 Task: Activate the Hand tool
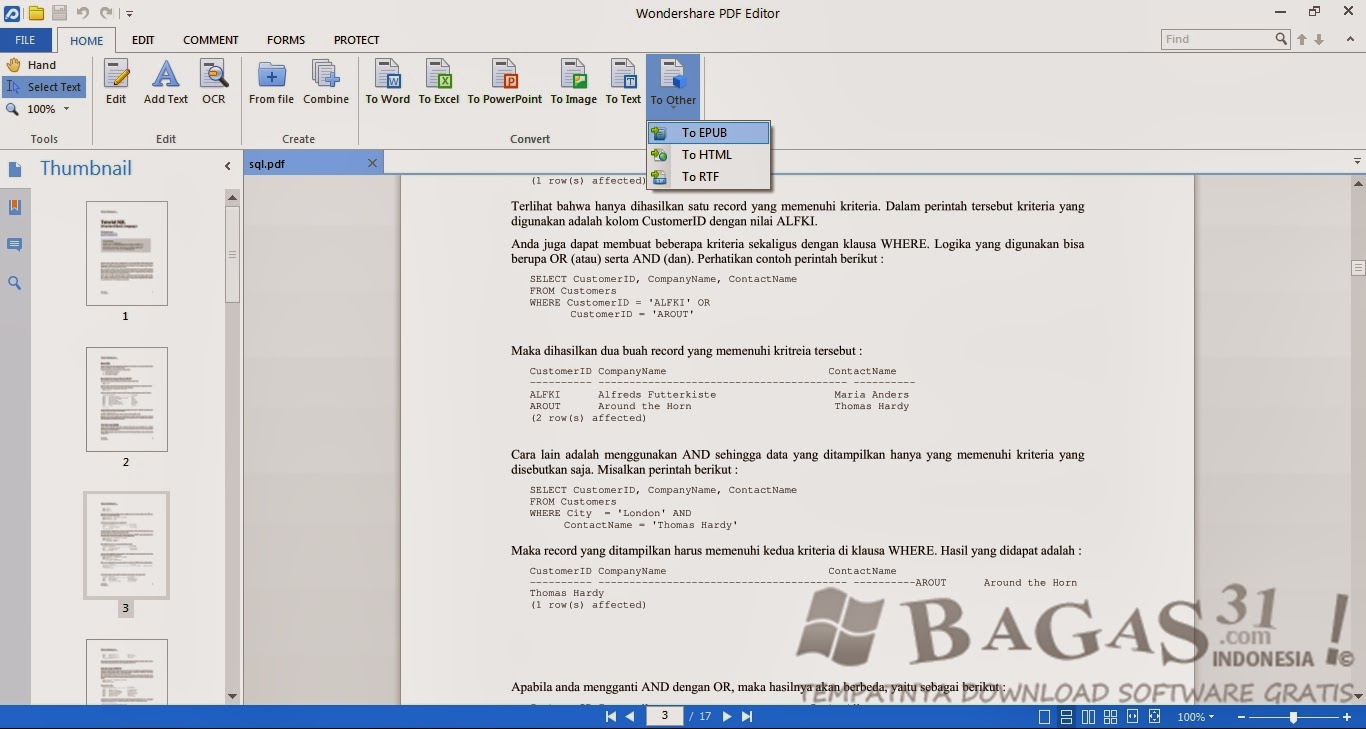coord(32,65)
